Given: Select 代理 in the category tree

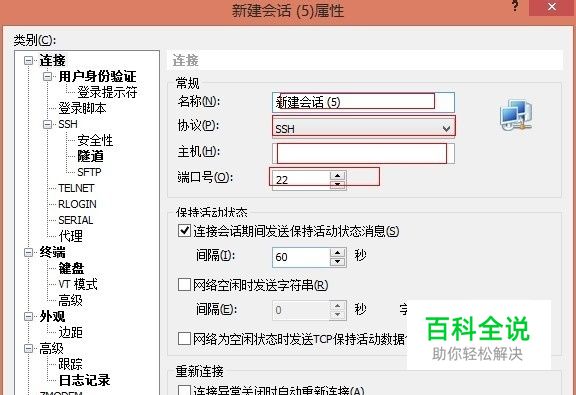Looking at the screenshot, I should click(70, 236).
